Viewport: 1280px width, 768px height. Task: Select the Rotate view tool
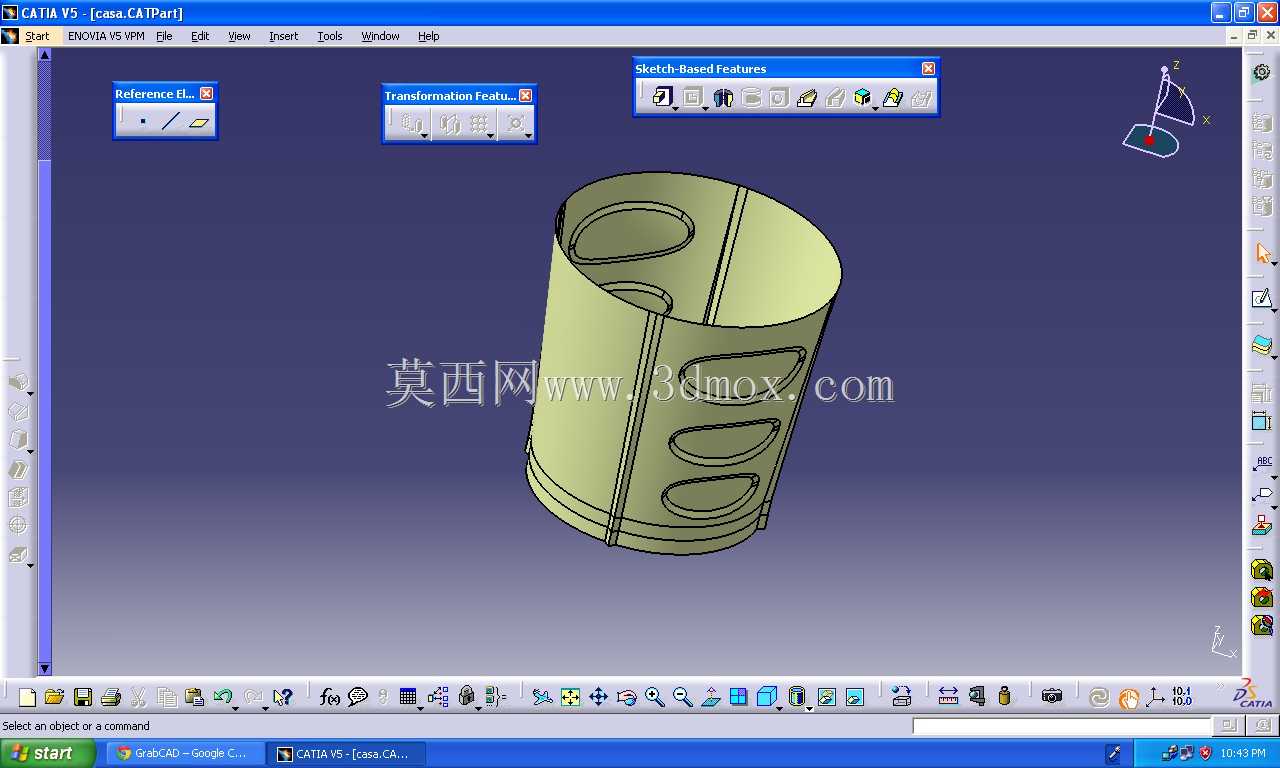click(626, 697)
